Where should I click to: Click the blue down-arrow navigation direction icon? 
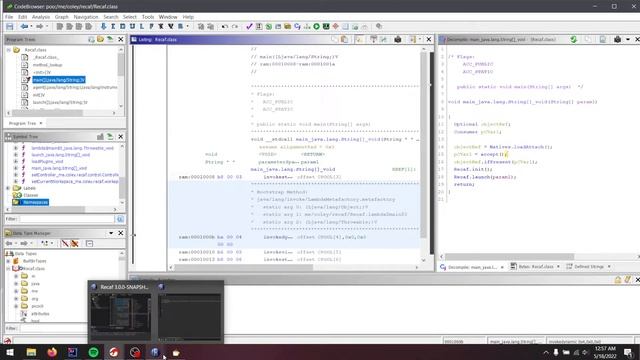coord(103,27)
